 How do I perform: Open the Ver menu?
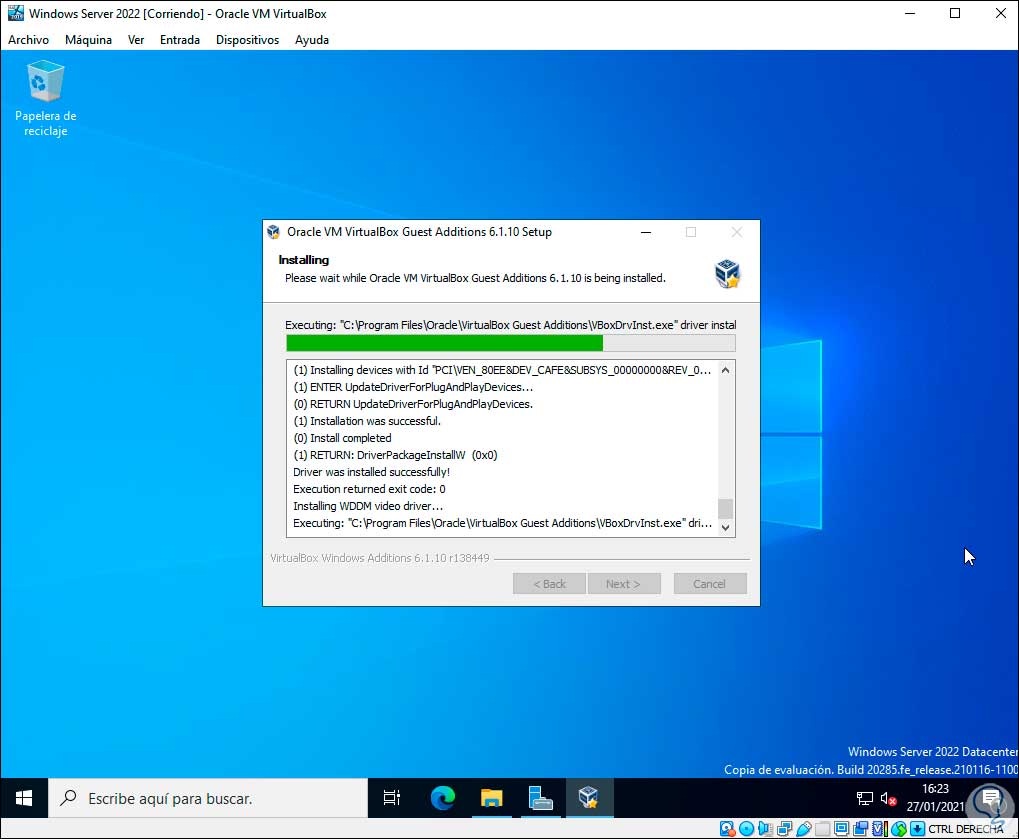[136, 40]
